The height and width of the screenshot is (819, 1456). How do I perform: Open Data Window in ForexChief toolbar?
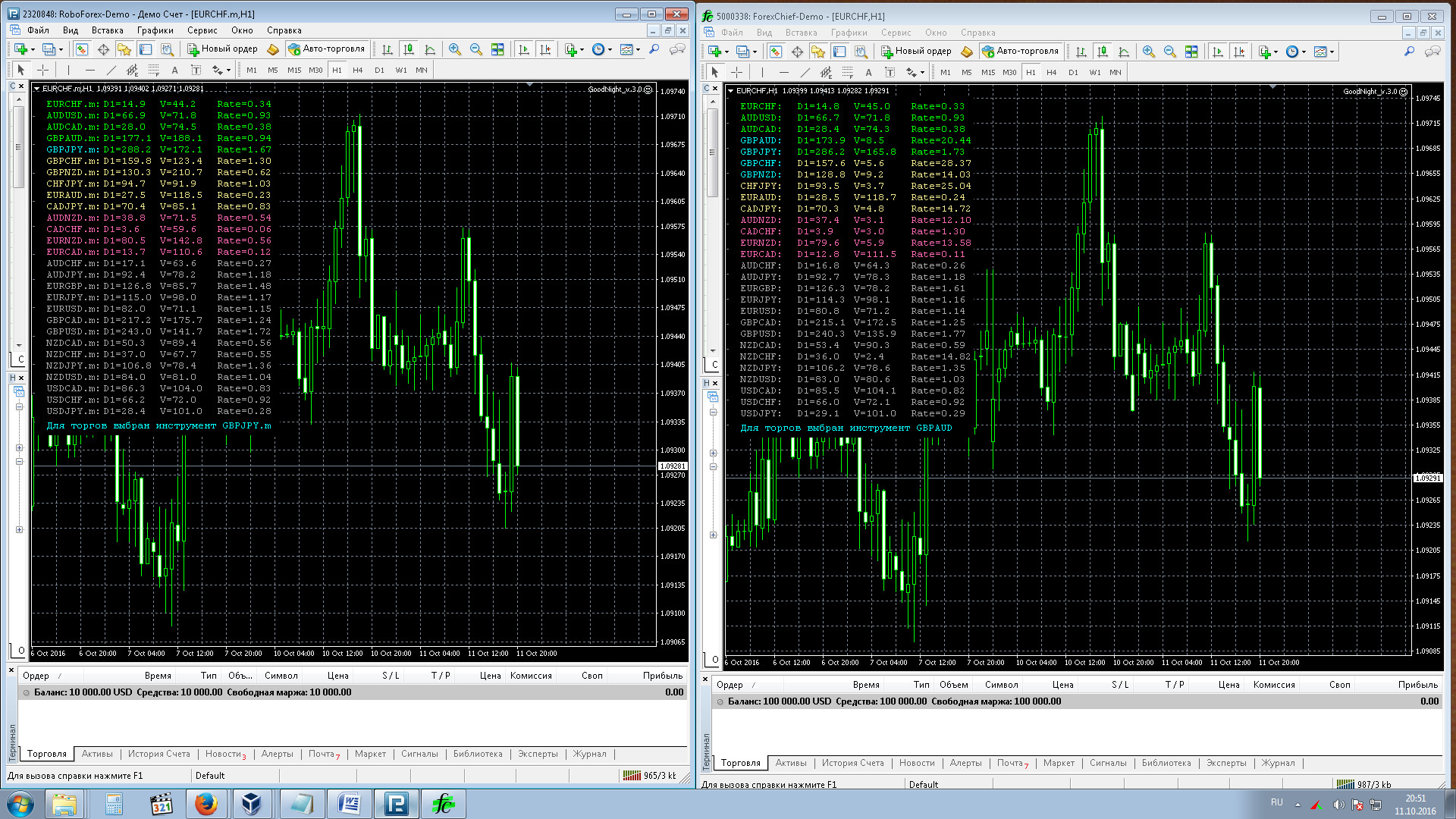pyautogui.click(x=797, y=52)
